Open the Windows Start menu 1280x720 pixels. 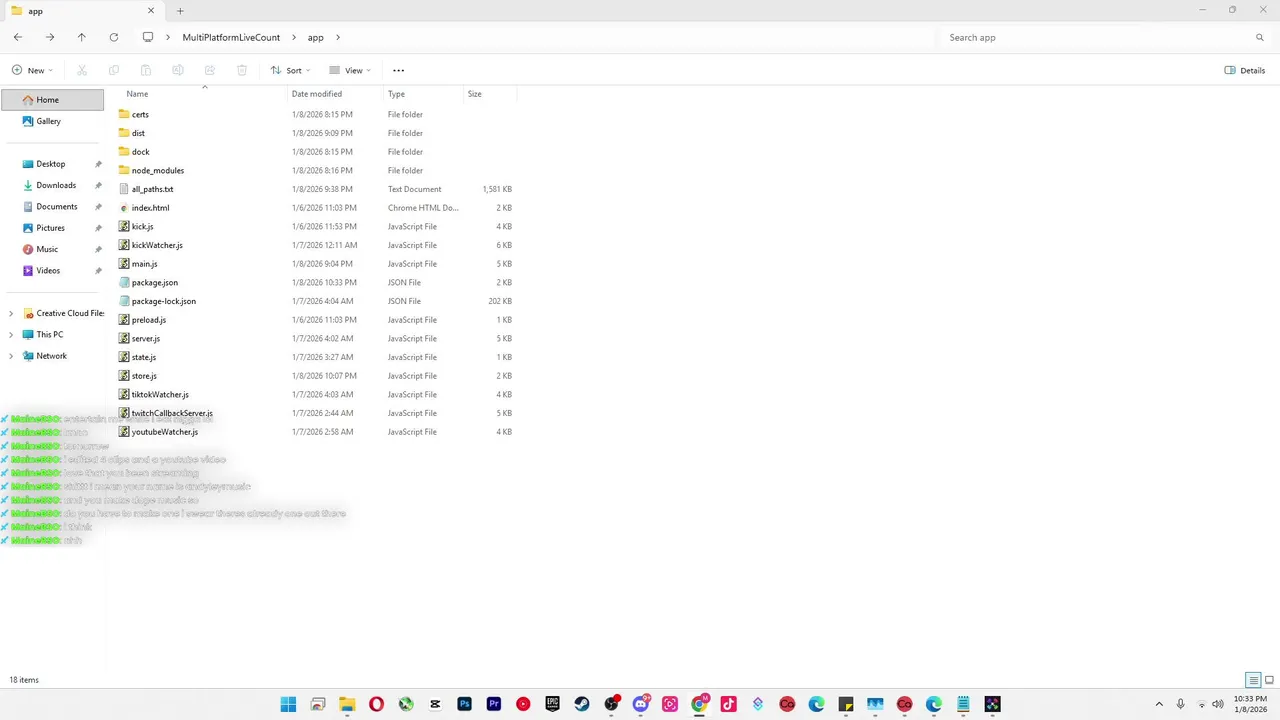(x=288, y=704)
